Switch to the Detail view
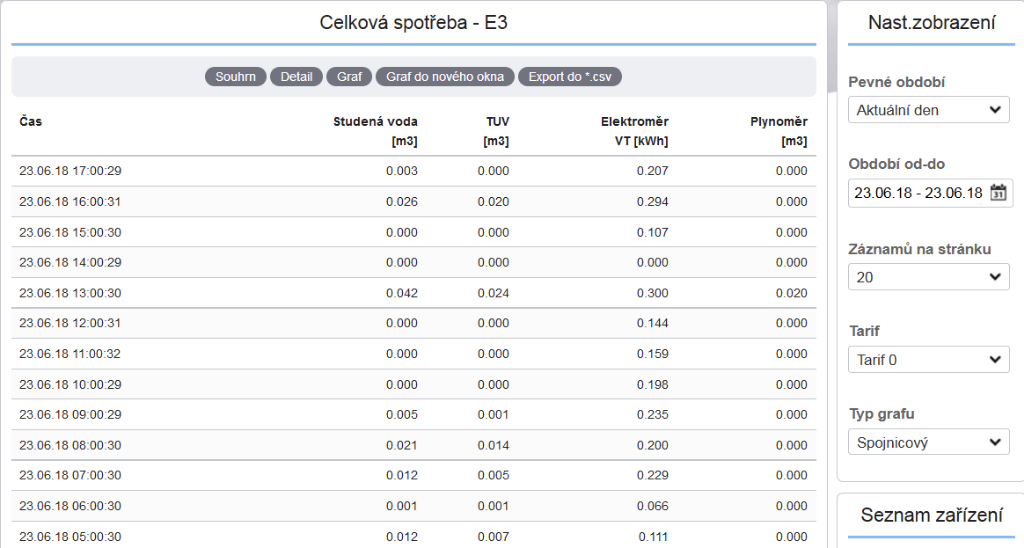The width and height of the screenshot is (1024, 548). coord(296,76)
